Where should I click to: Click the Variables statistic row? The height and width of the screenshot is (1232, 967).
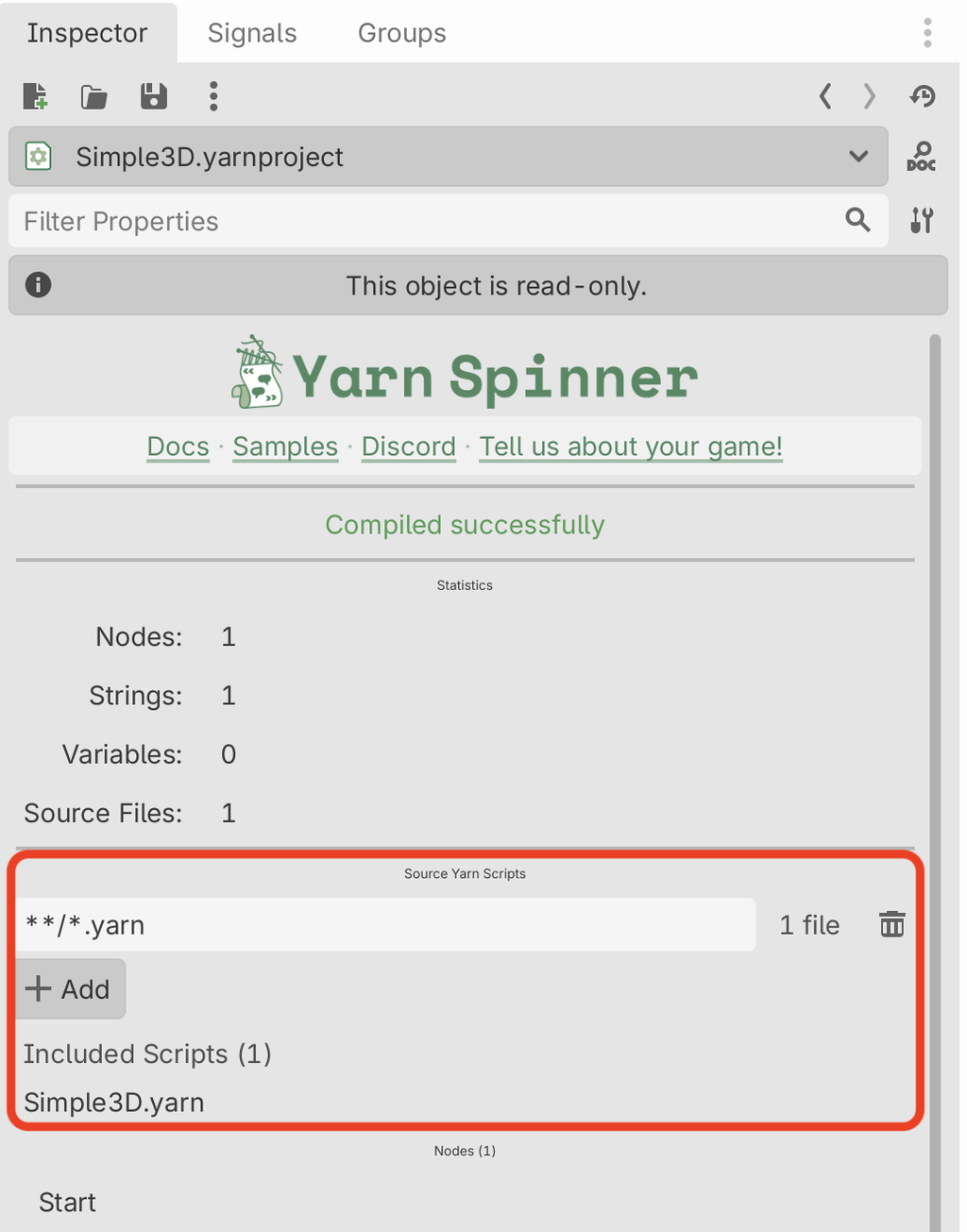(x=149, y=754)
